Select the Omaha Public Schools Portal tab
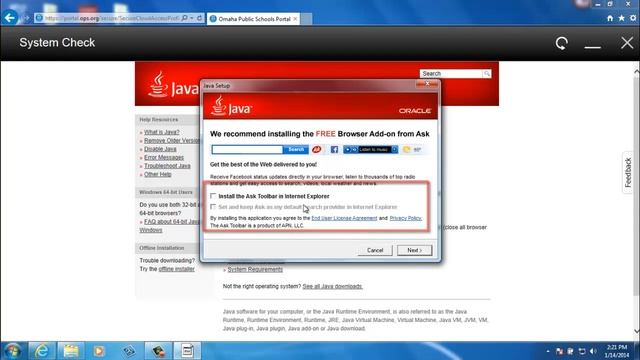This screenshot has height=360, width=640. (x=253, y=19)
